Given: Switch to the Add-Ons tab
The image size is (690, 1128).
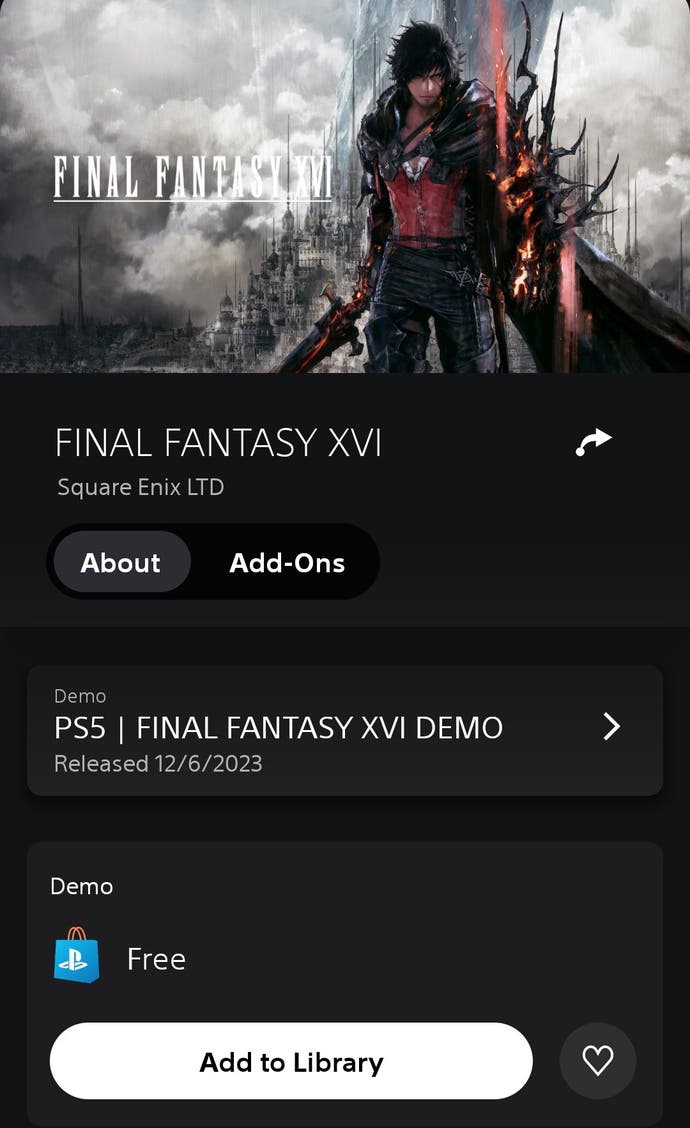Looking at the screenshot, I should coord(287,562).
